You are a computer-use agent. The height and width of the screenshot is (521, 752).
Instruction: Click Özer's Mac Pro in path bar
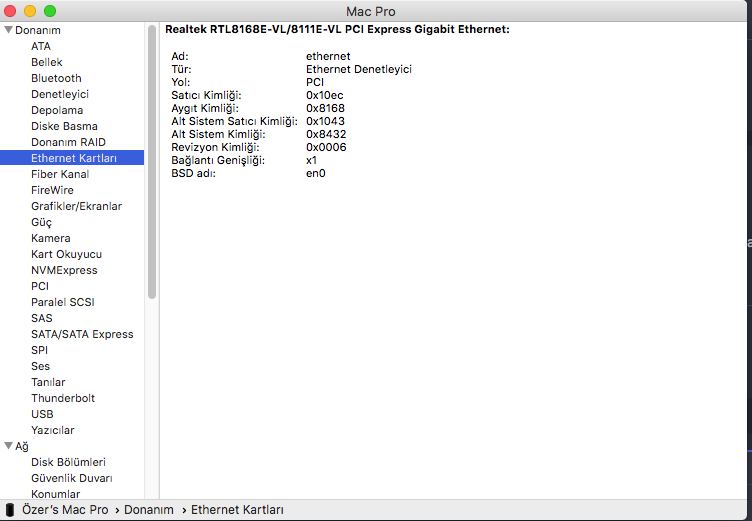pos(65,509)
